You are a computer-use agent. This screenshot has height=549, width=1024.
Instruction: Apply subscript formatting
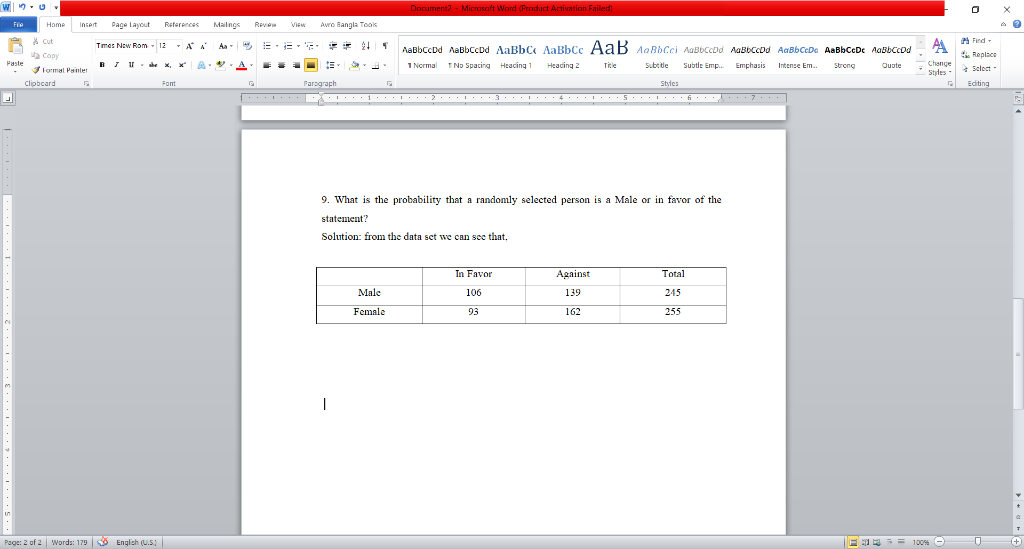coord(167,65)
